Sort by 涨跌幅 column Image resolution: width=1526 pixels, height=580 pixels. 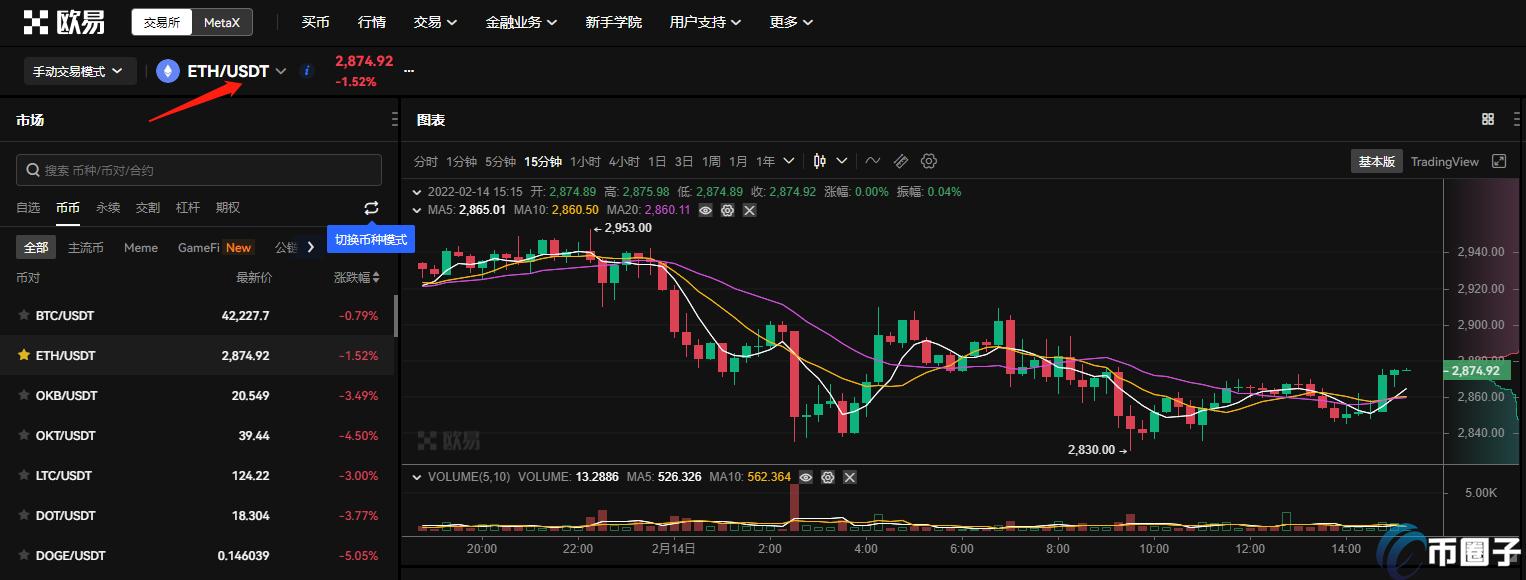click(x=357, y=278)
